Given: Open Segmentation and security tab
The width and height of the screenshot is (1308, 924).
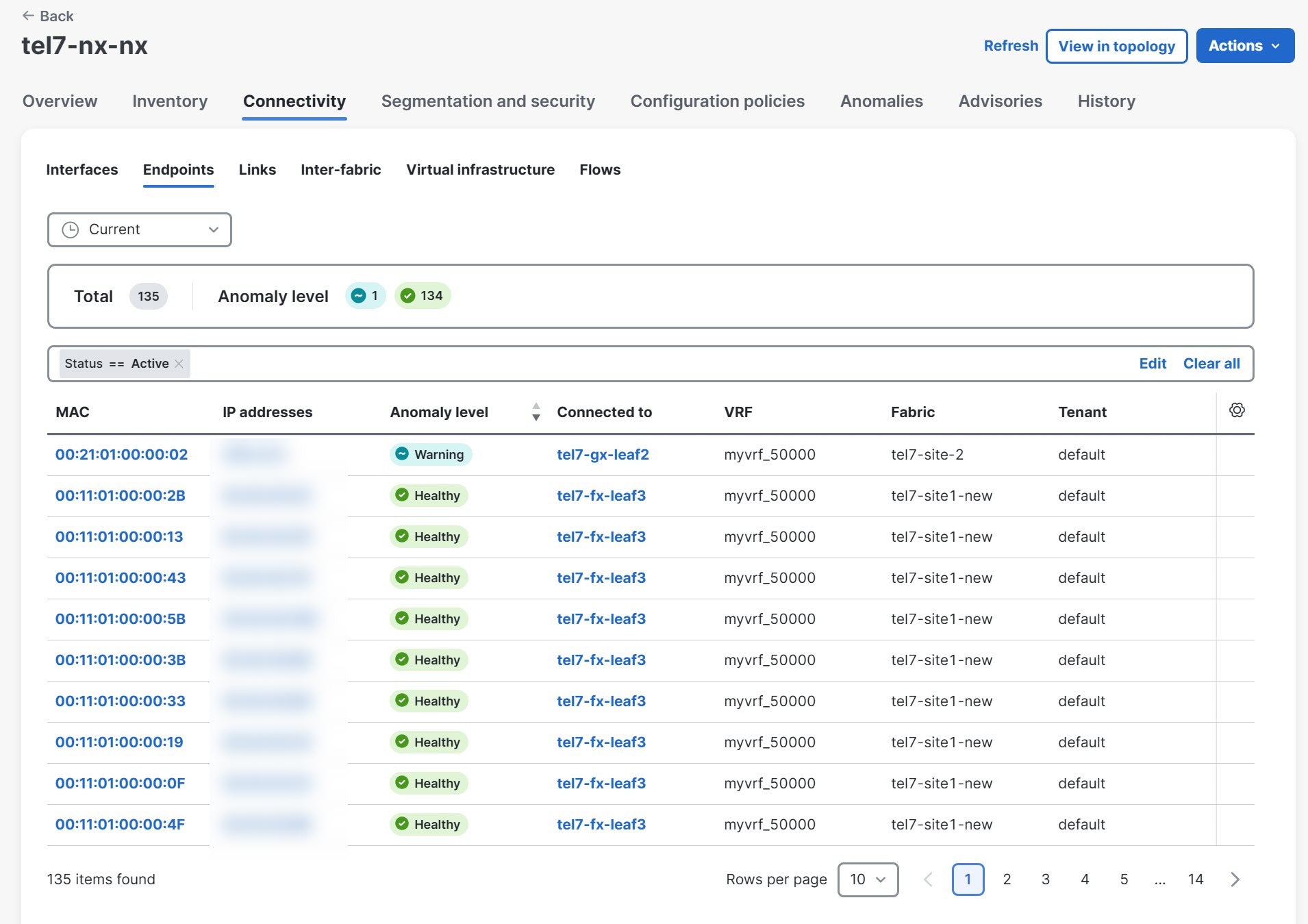Looking at the screenshot, I should (x=488, y=101).
